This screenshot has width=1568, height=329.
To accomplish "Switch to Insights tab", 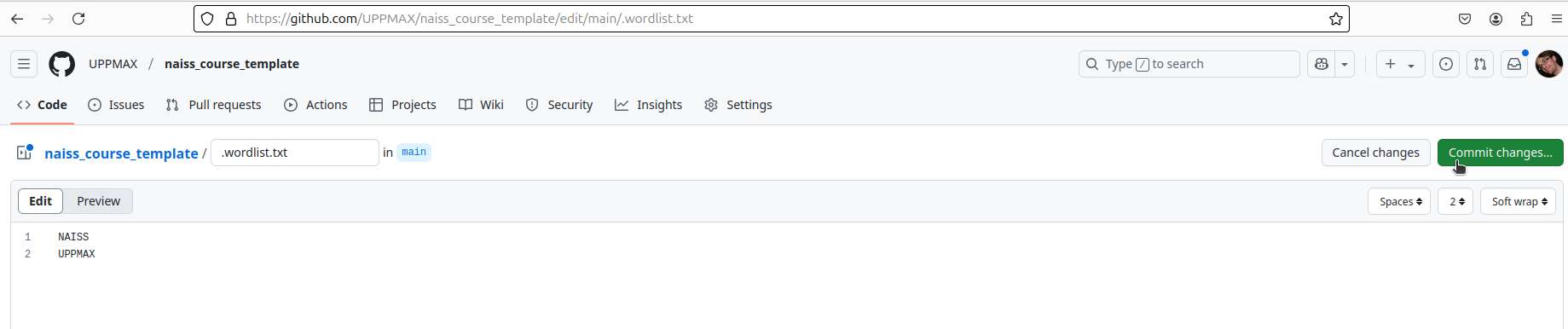I will (649, 105).
